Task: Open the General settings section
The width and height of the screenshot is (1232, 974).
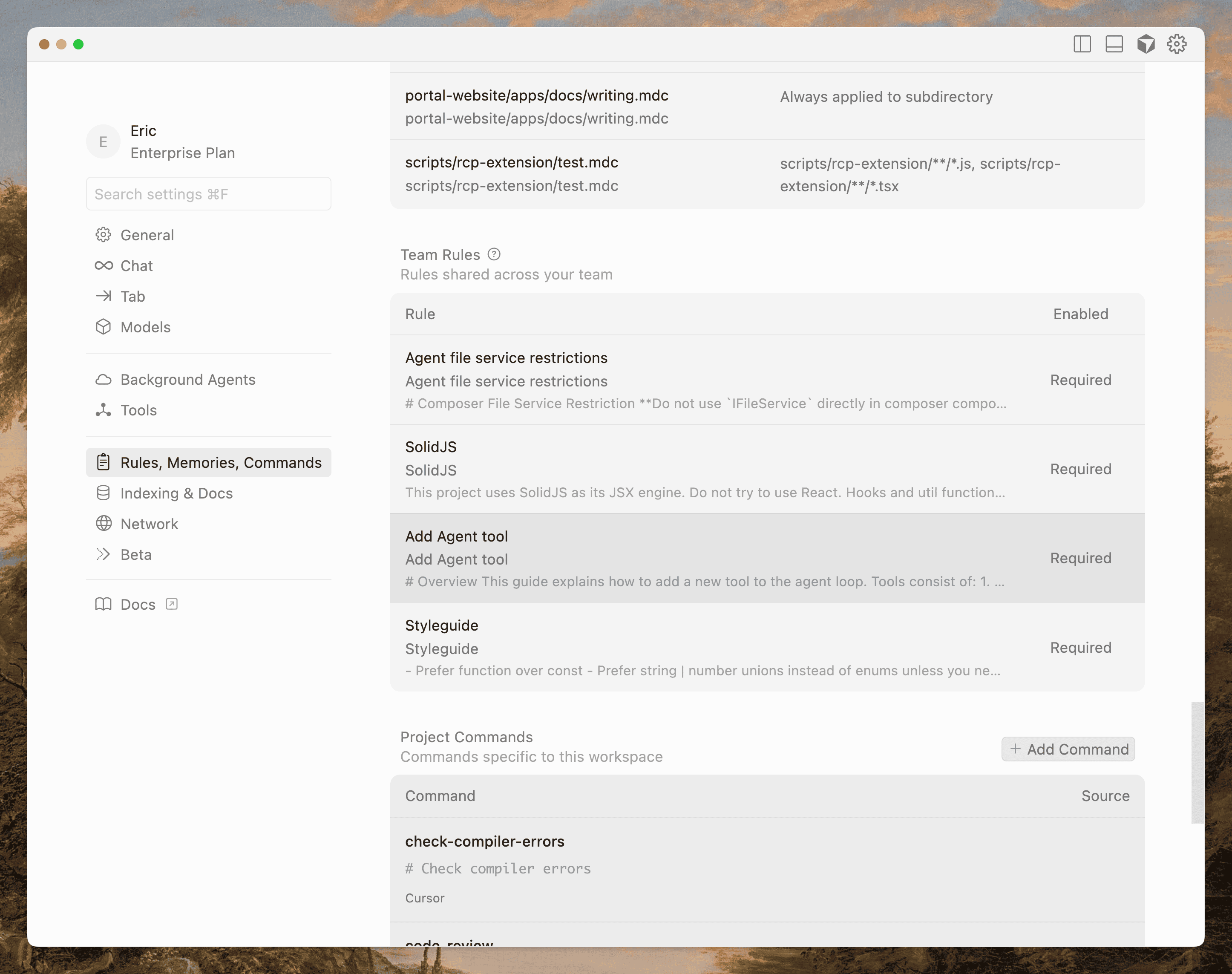Action: click(147, 235)
